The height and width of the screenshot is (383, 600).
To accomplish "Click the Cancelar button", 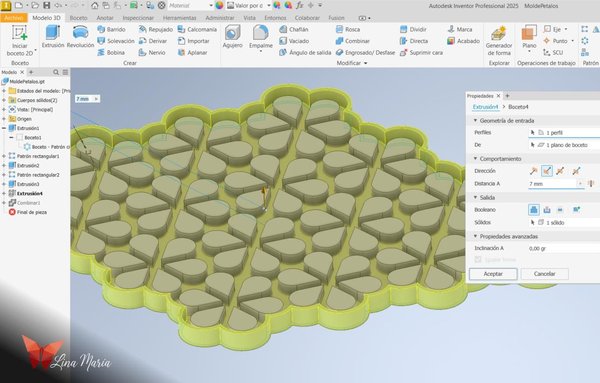I will click(x=545, y=274).
